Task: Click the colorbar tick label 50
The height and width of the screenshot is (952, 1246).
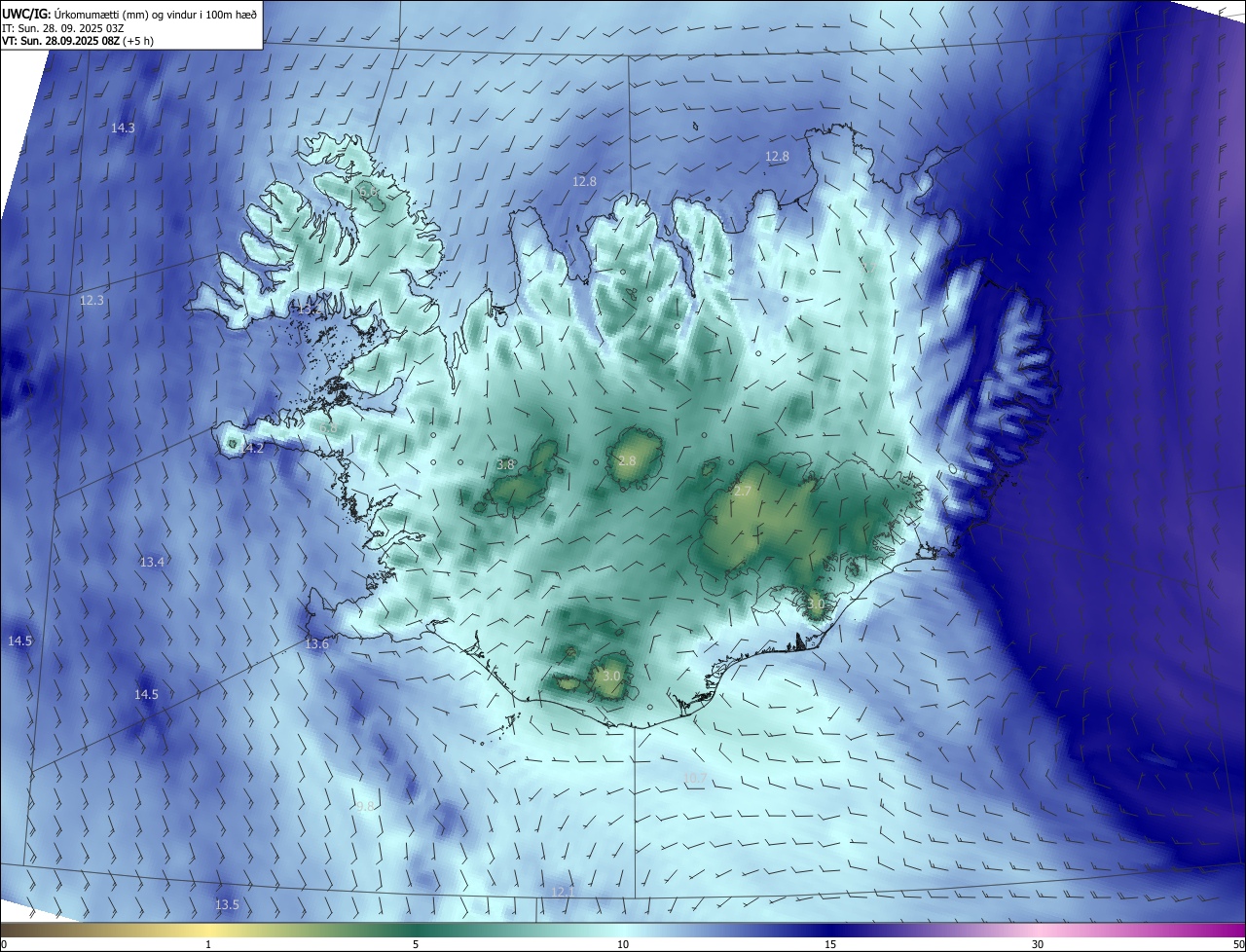Action: click(x=1238, y=944)
